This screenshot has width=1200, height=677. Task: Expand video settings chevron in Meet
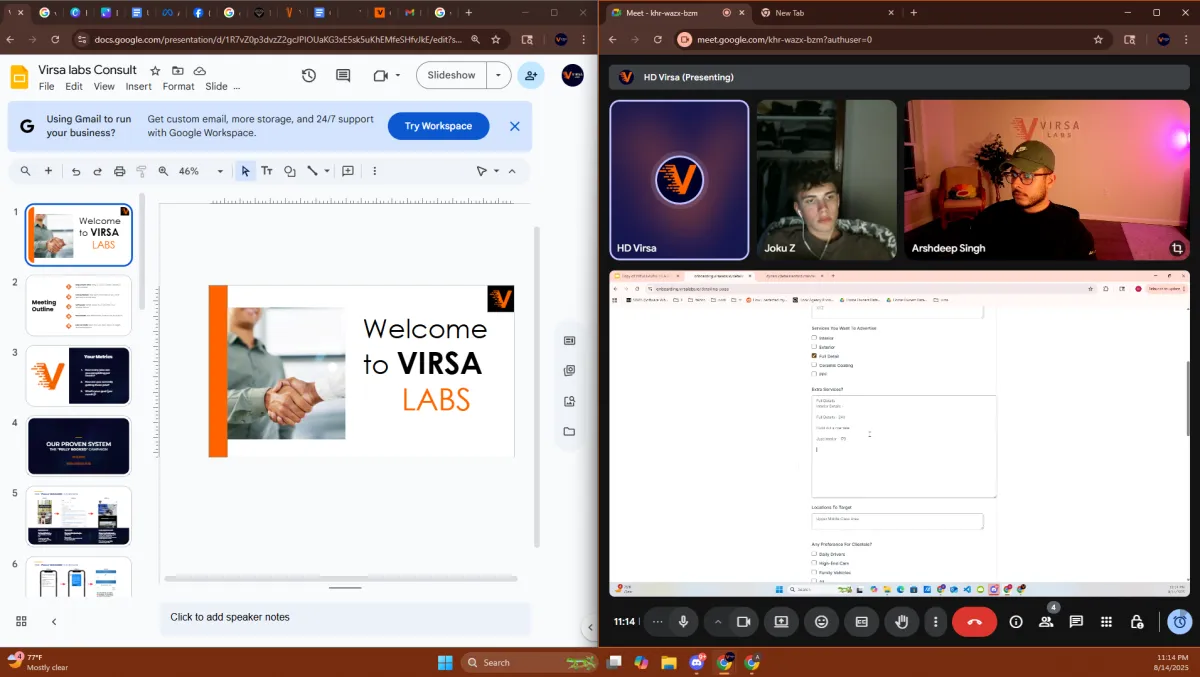717,621
